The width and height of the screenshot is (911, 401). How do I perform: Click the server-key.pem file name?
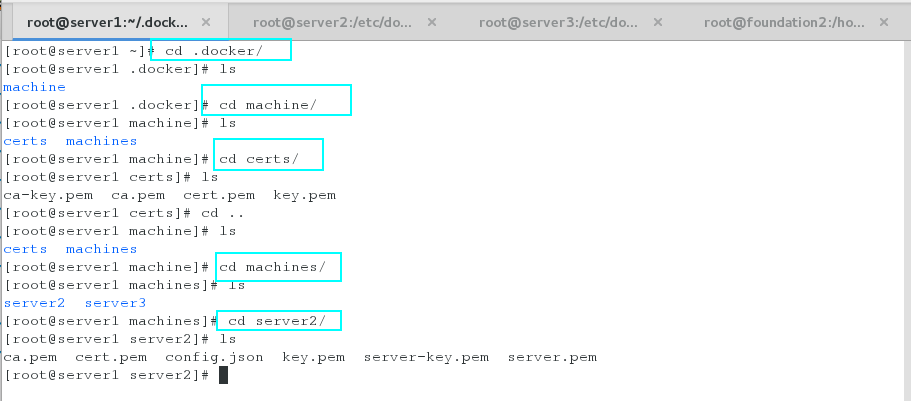click(426, 357)
